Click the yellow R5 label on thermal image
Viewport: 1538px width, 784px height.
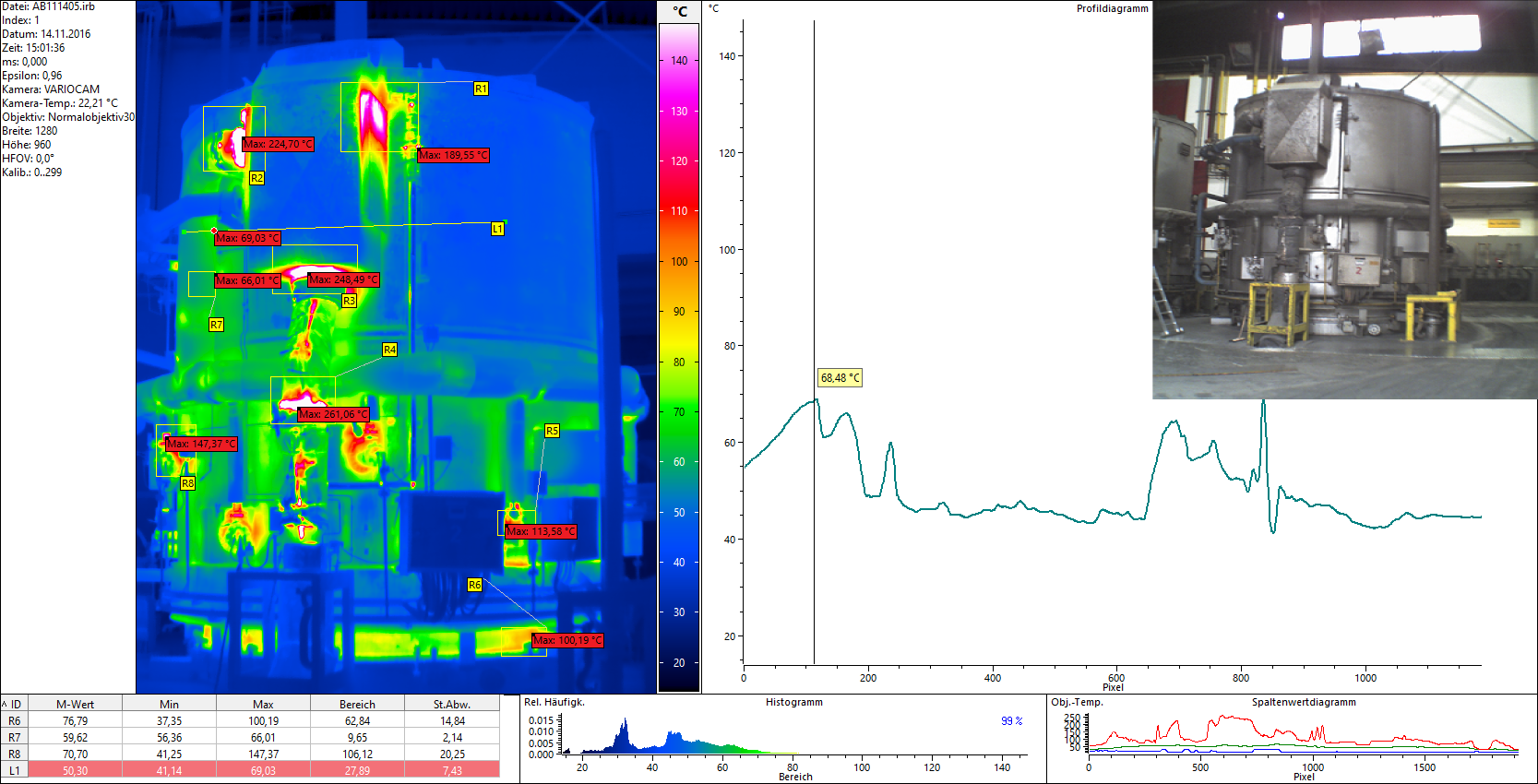pos(552,431)
